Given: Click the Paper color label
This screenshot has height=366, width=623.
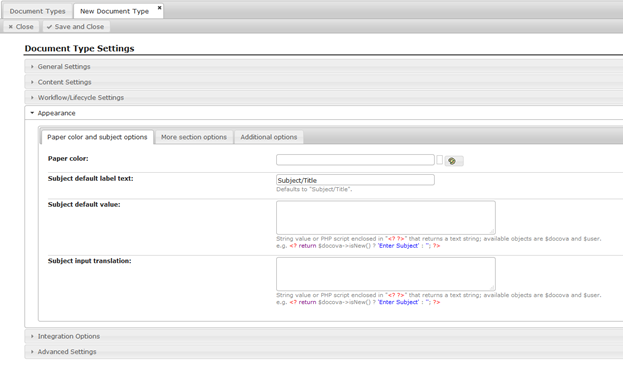Looking at the screenshot, I should click(68, 159).
